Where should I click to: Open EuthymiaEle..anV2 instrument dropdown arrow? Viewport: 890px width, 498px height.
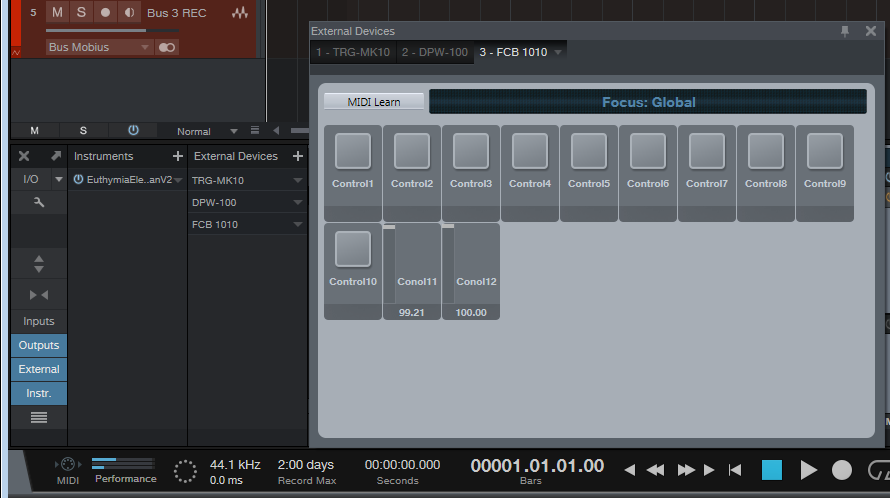(179, 180)
